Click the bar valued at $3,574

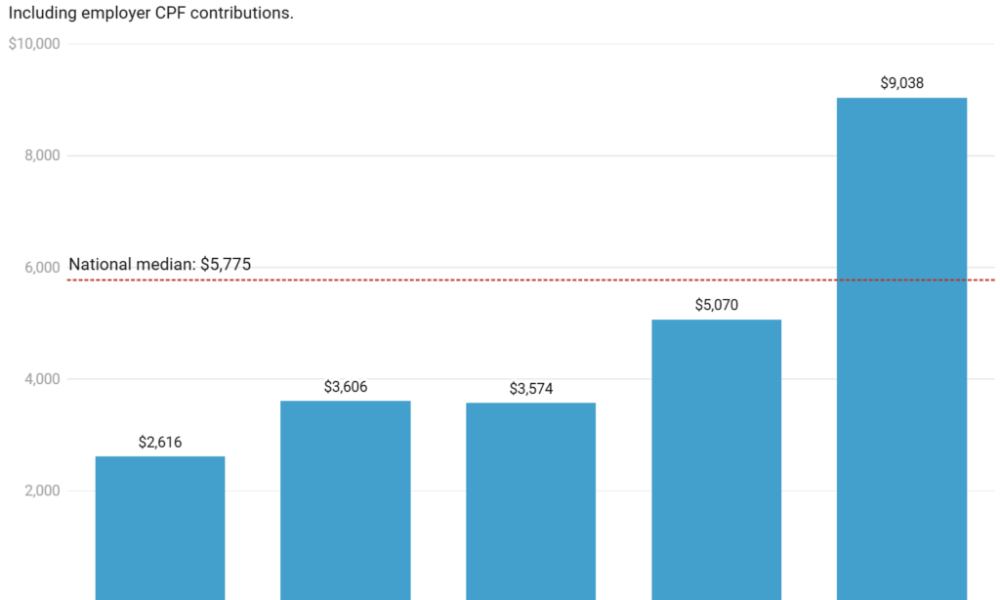530,501
